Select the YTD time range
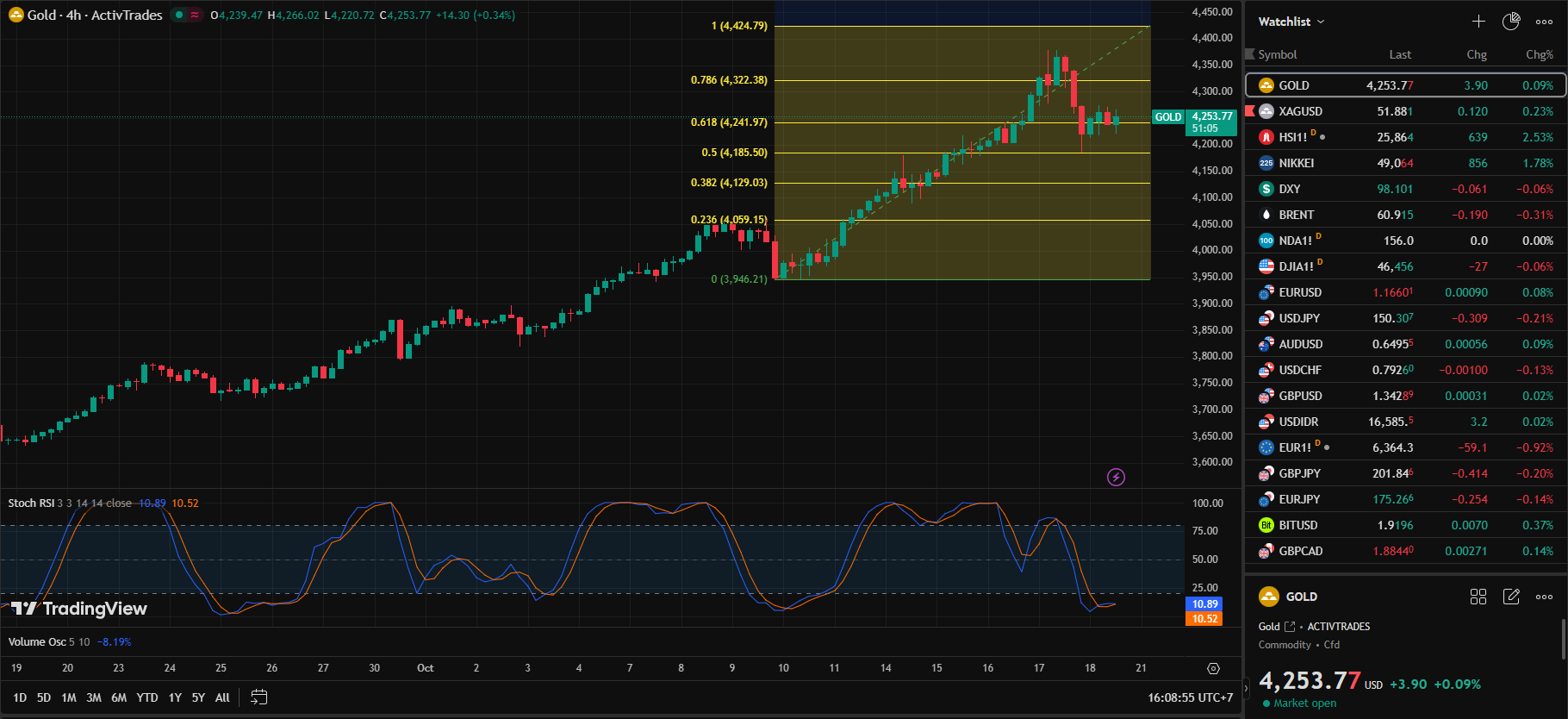 [x=147, y=697]
